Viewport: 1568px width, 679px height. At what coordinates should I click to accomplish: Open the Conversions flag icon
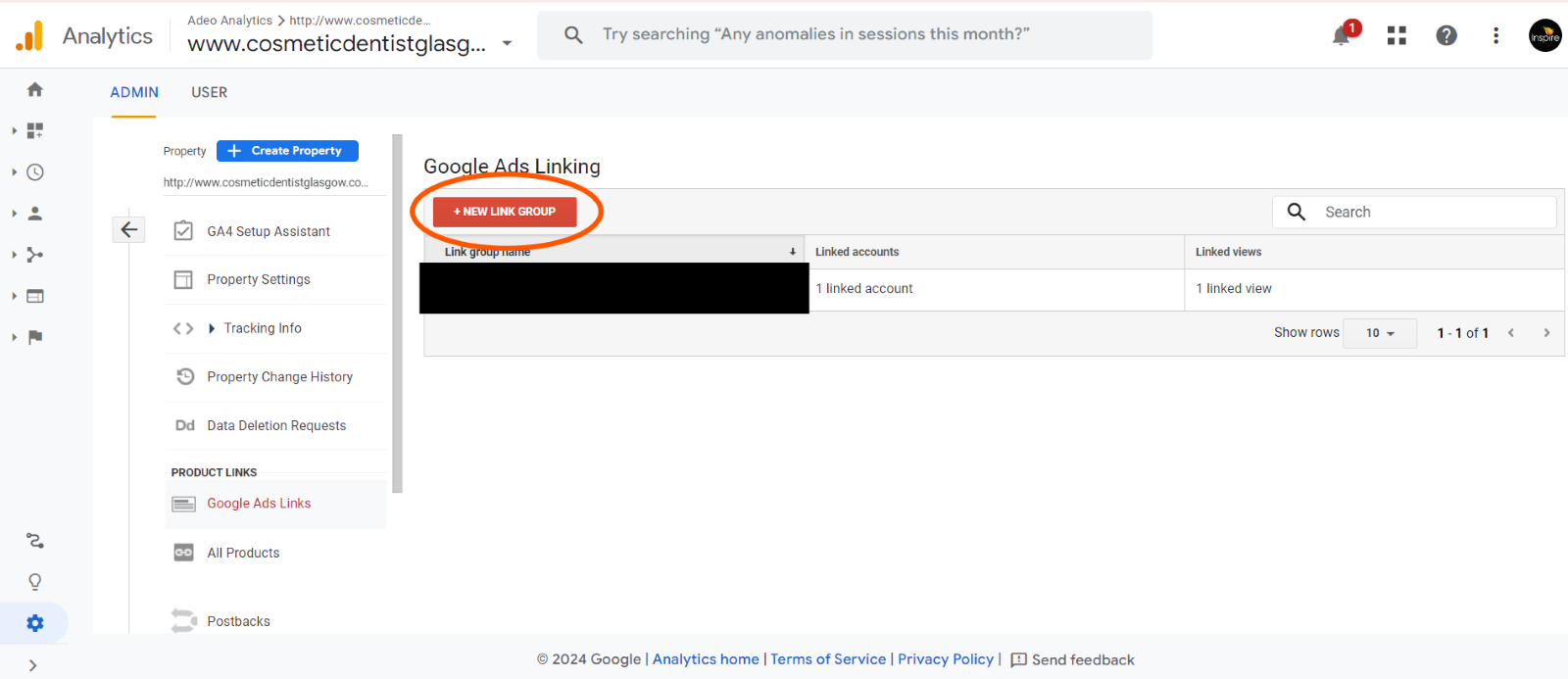click(35, 337)
